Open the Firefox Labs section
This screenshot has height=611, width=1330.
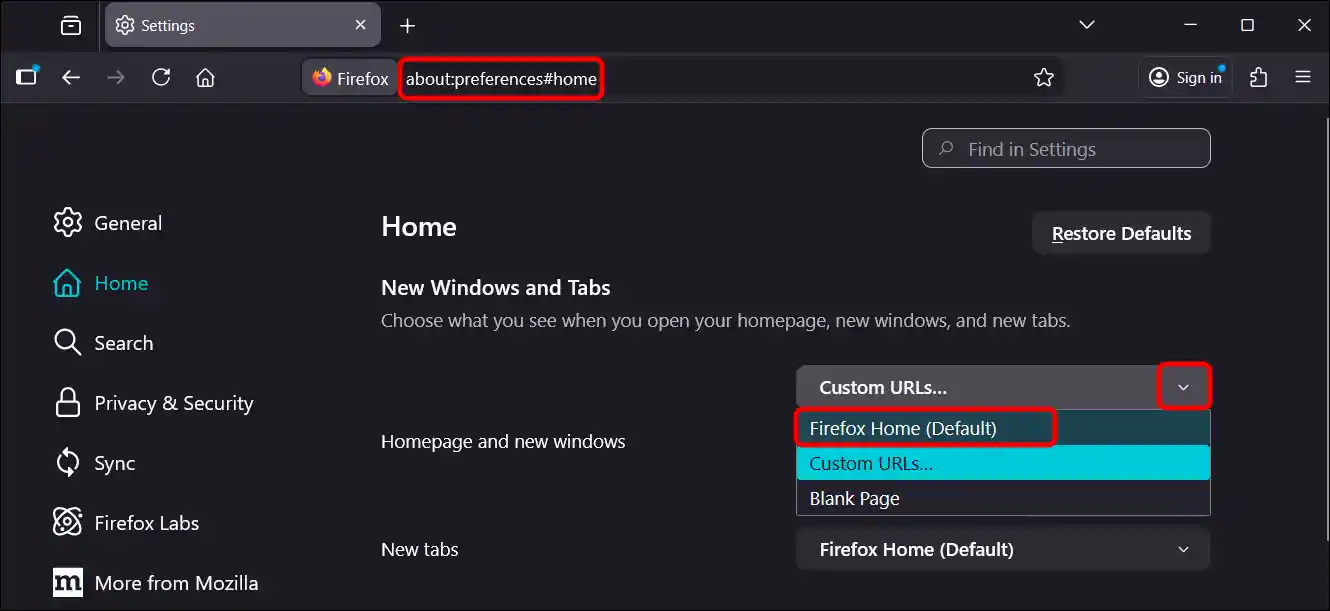tap(146, 522)
